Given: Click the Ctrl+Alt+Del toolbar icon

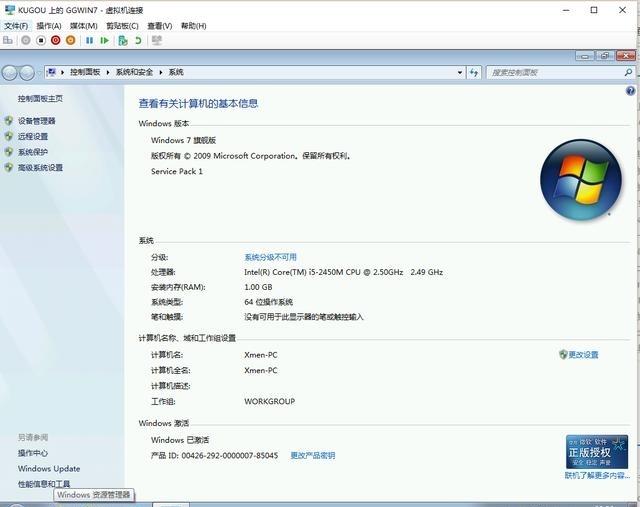Looking at the screenshot, I should tap(8, 40).
